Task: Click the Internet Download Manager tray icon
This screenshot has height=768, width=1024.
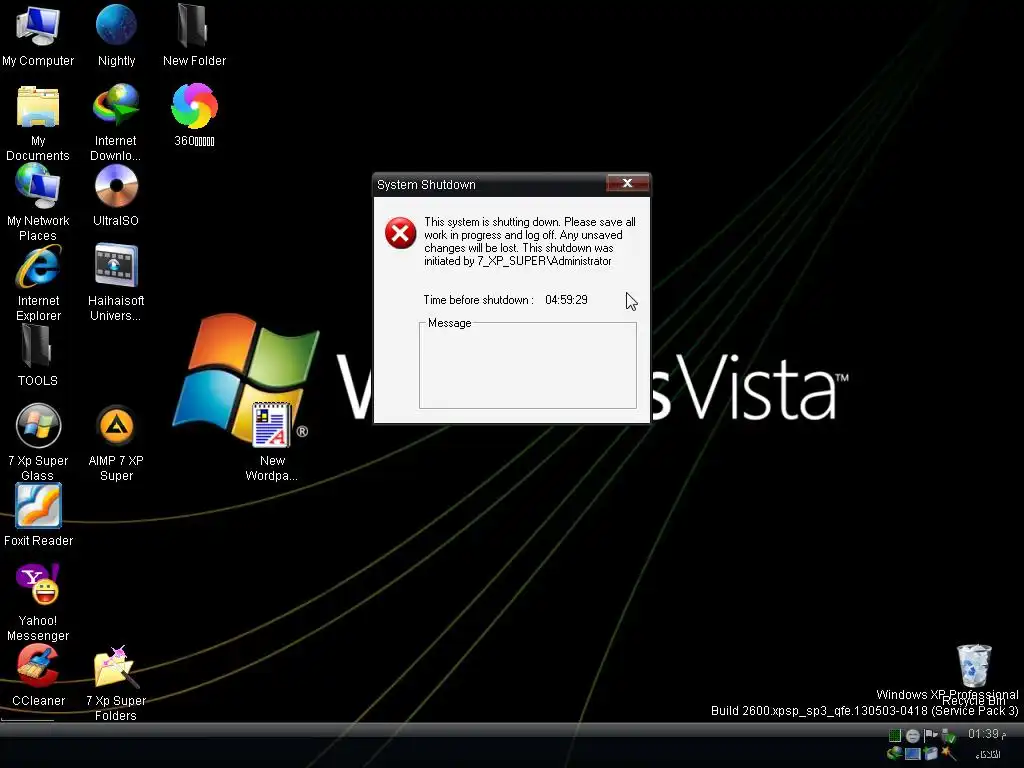Action: click(x=895, y=753)
